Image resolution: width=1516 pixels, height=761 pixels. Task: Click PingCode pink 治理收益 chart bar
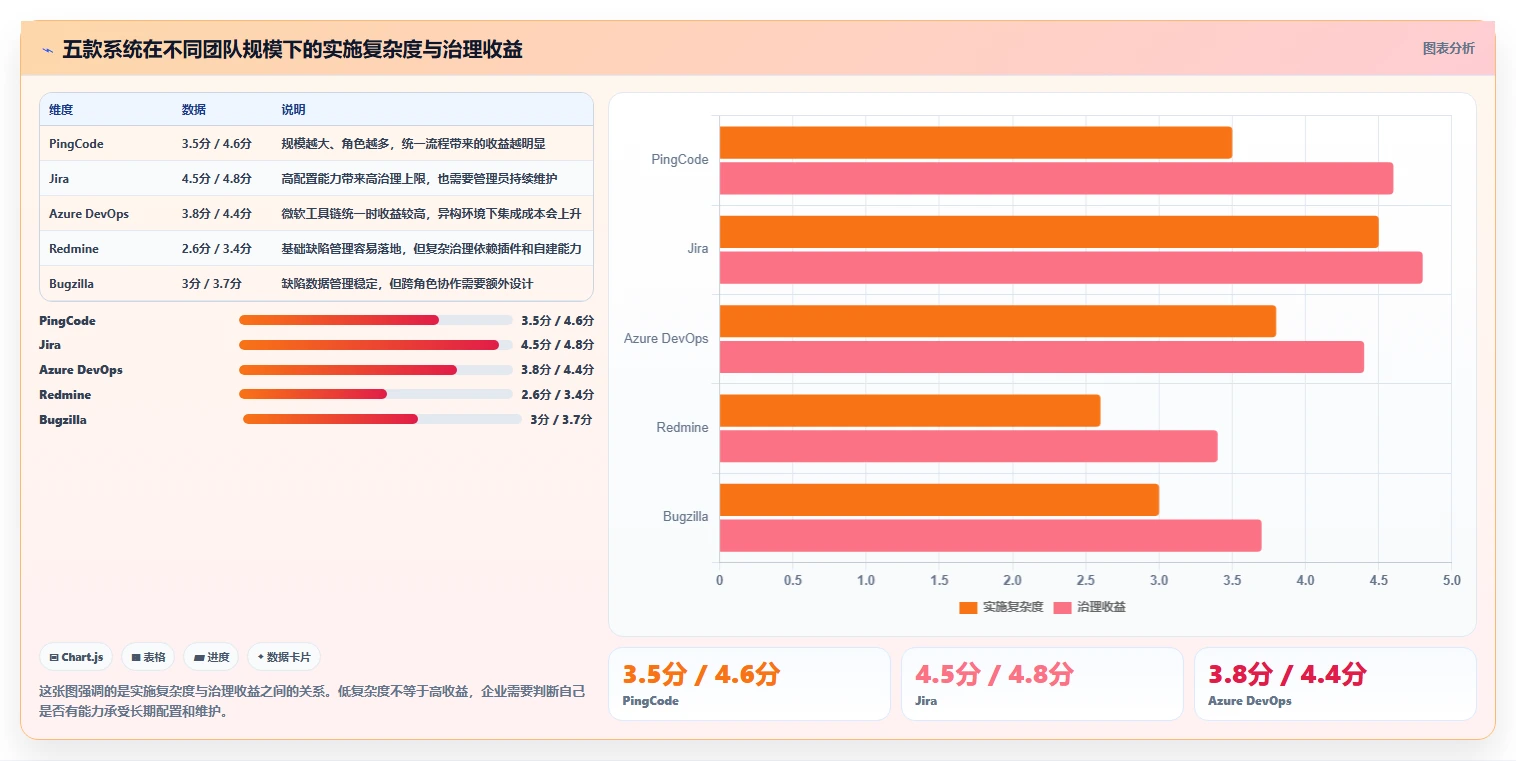click(x=1056, y=179)
